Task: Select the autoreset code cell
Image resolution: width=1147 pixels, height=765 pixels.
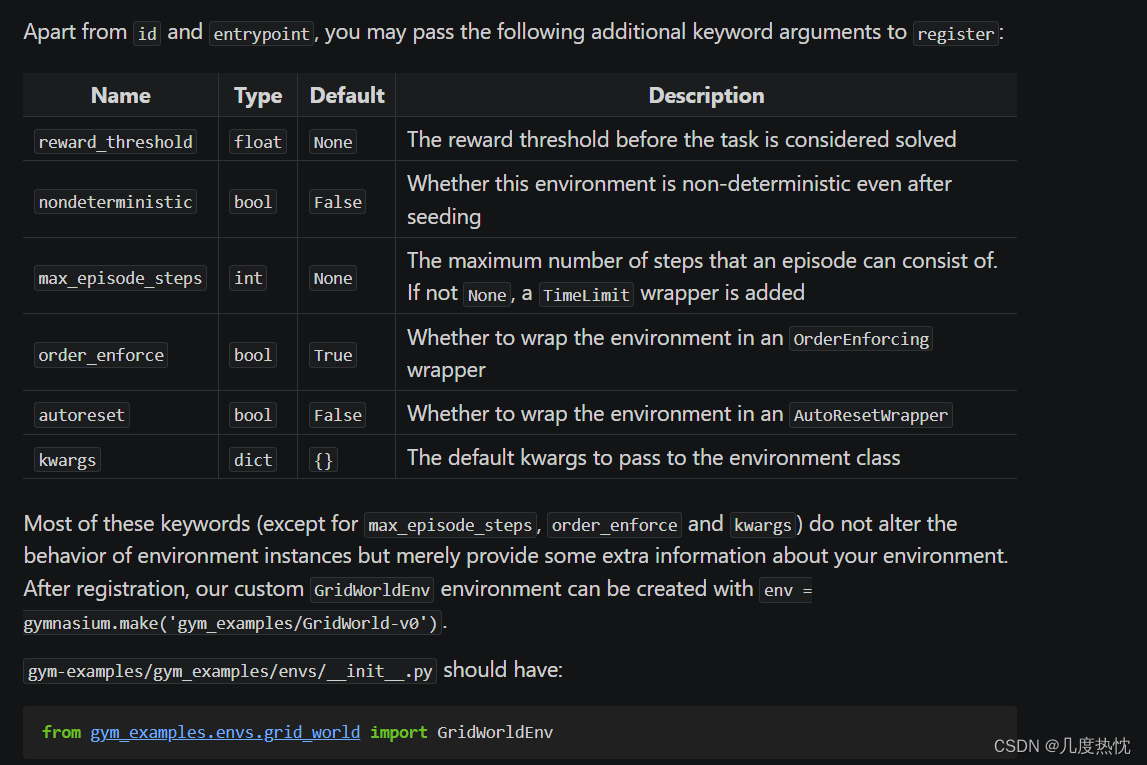Action: (x=82, y=415)
